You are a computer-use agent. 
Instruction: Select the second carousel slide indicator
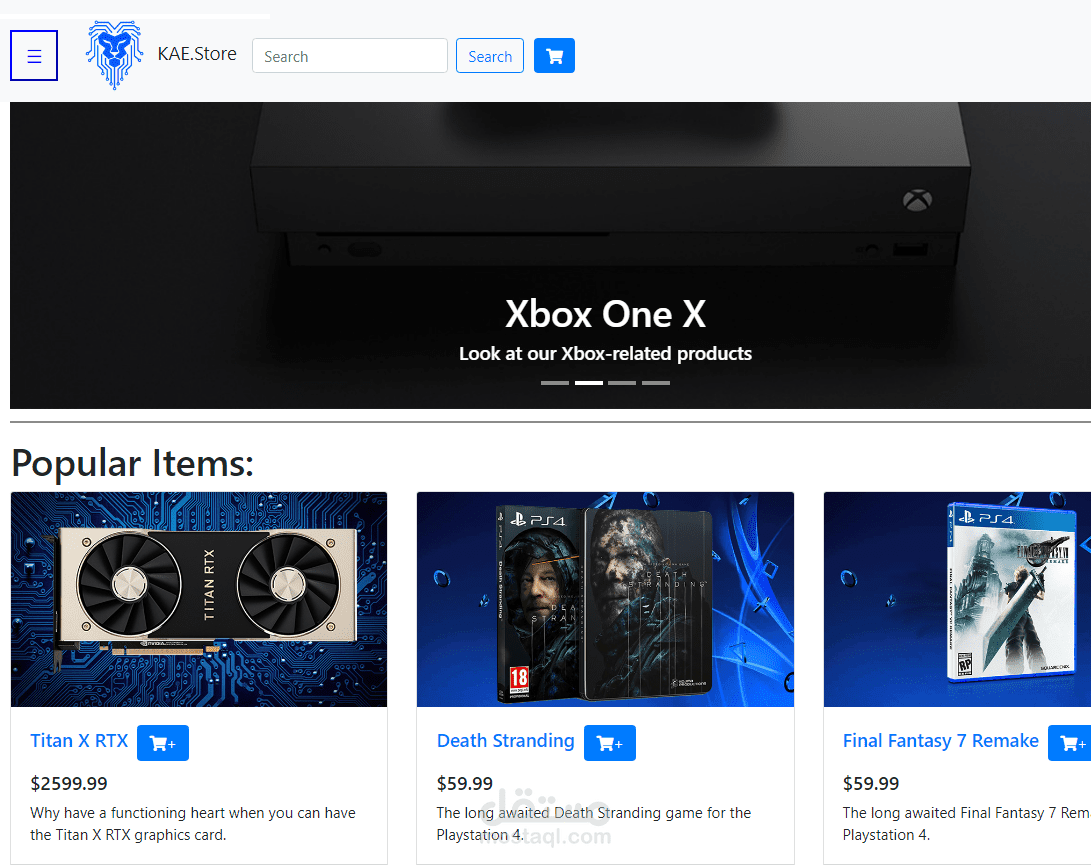(589, 383)
